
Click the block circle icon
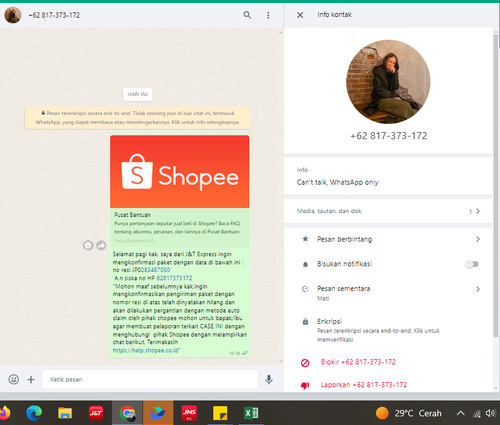tap(305, 363)
